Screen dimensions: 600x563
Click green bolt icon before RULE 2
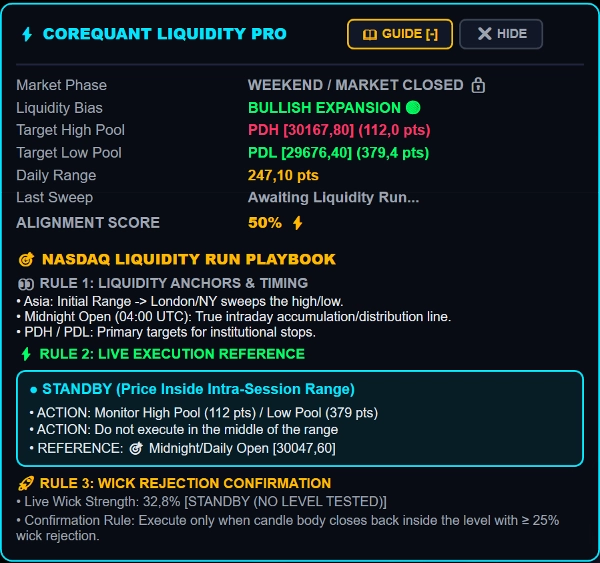click(26, 354)
